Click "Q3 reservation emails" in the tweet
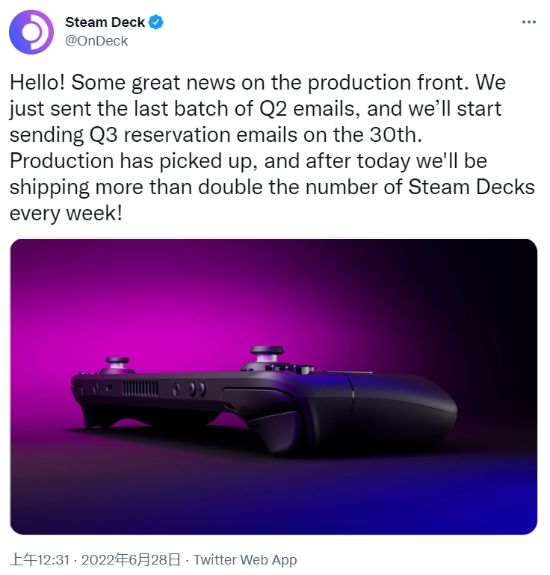This screenshot has height=575, width=550. (194, 135)
